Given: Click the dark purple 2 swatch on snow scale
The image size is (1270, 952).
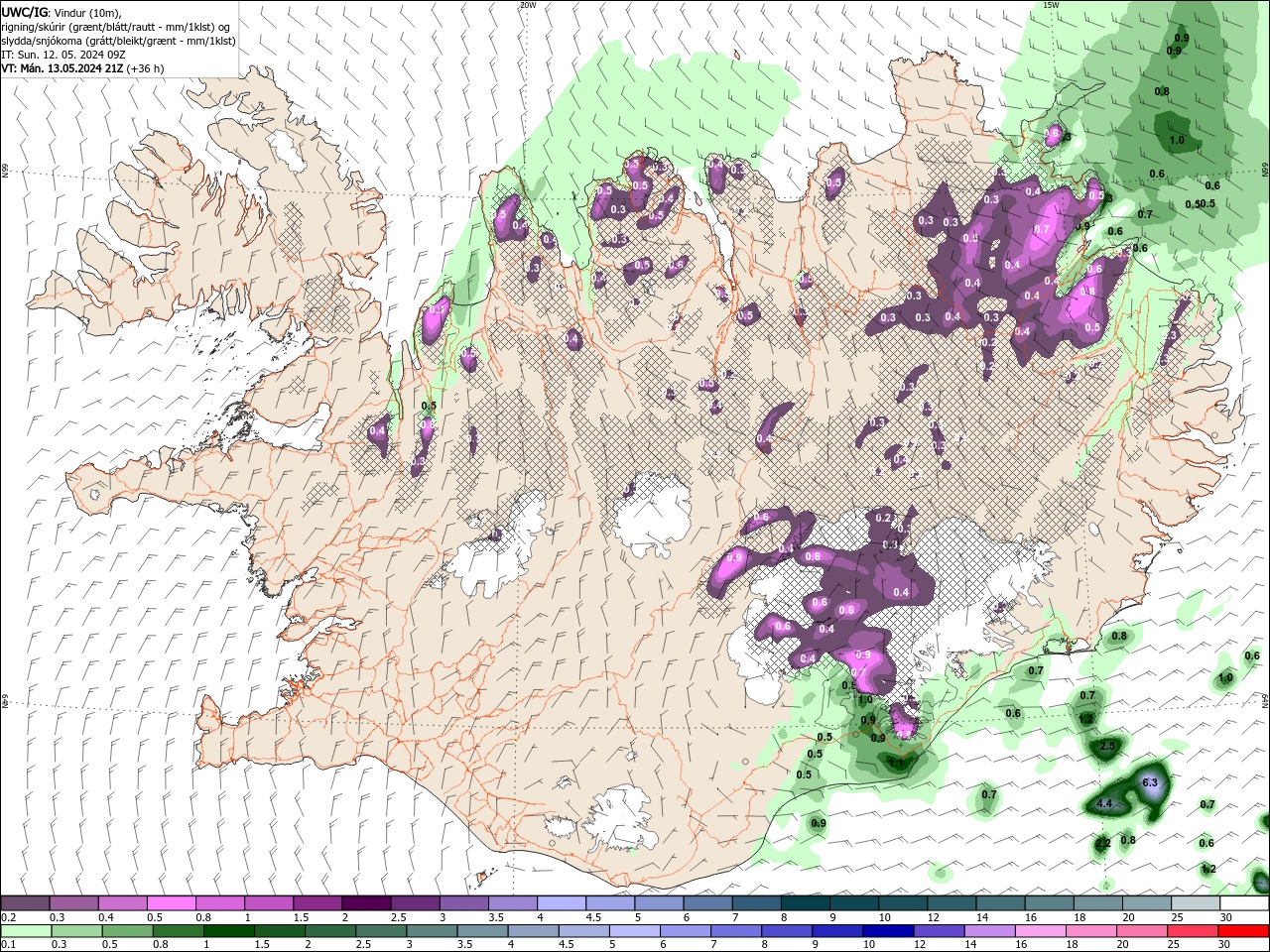Looking at the screenshot, I should [x=365, y=903].
